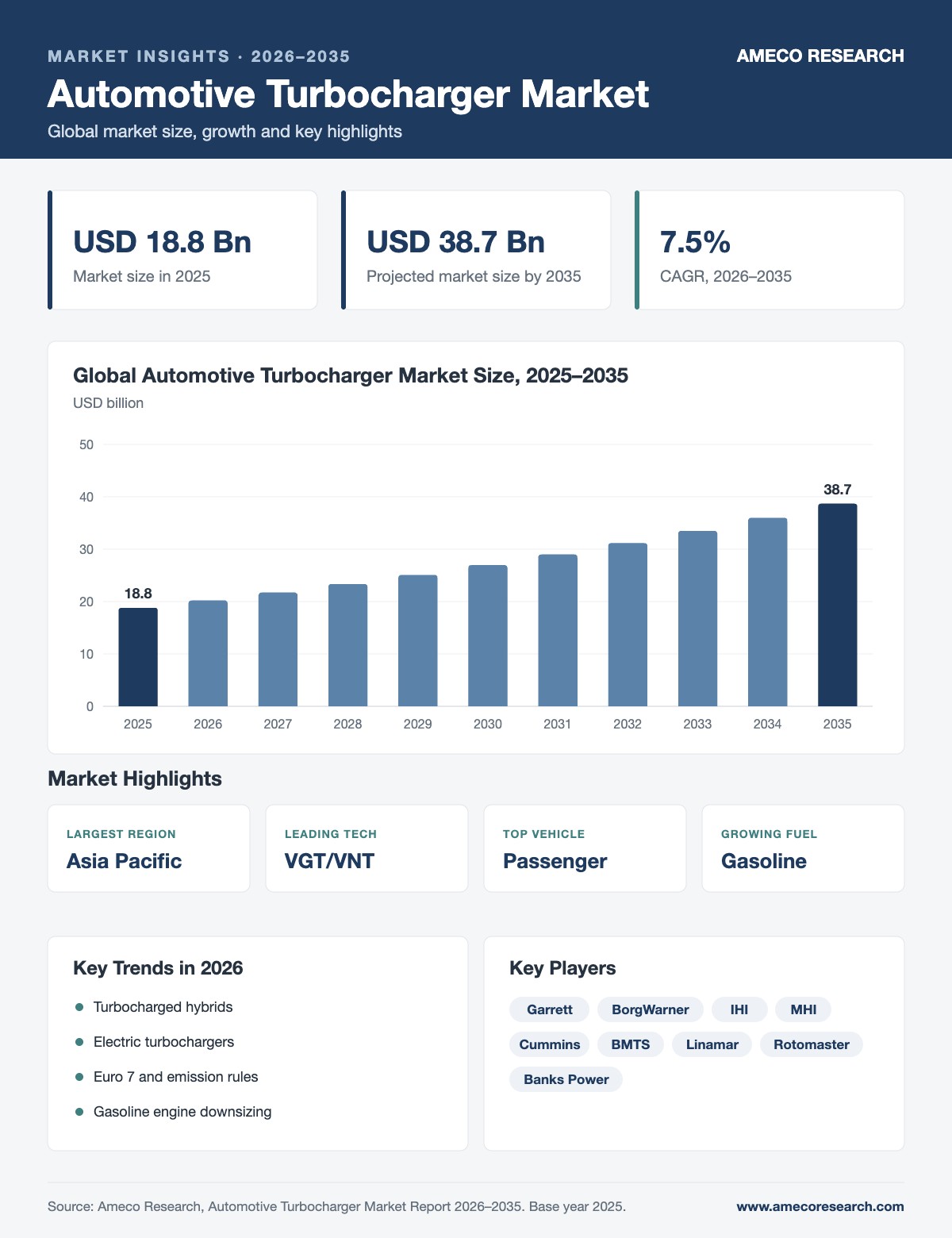952x1238 pixels.
Task: Click the Key Players heading
Action: (x=562, y=968)
